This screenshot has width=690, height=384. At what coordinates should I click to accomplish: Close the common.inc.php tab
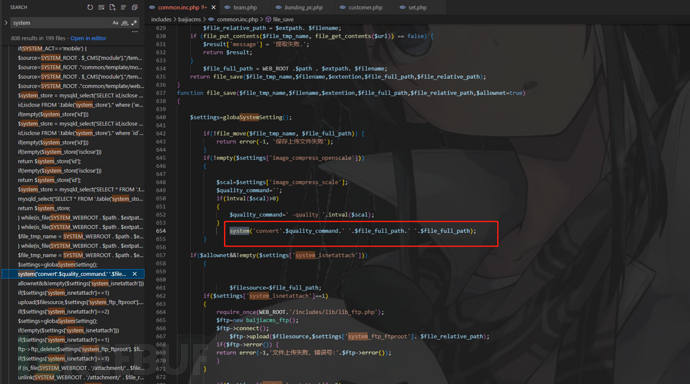pos(213,7)
